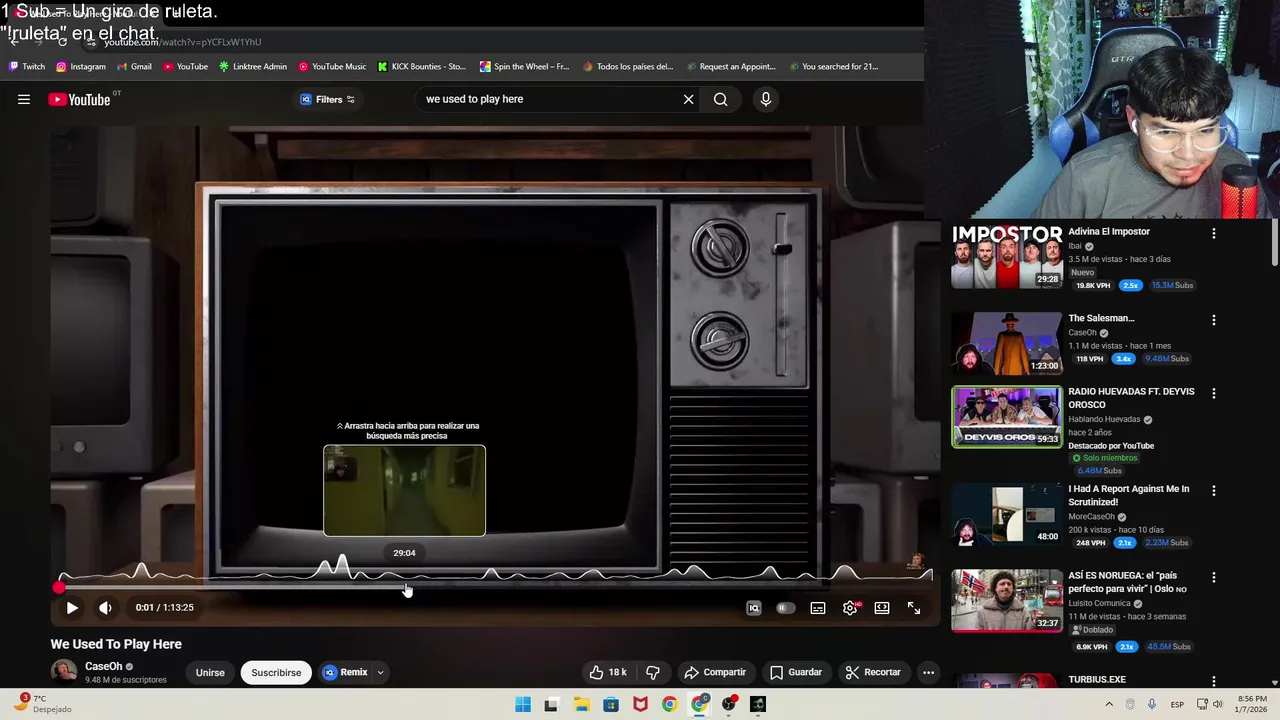Toggle the autoplay switch

[x=786, y=608]
